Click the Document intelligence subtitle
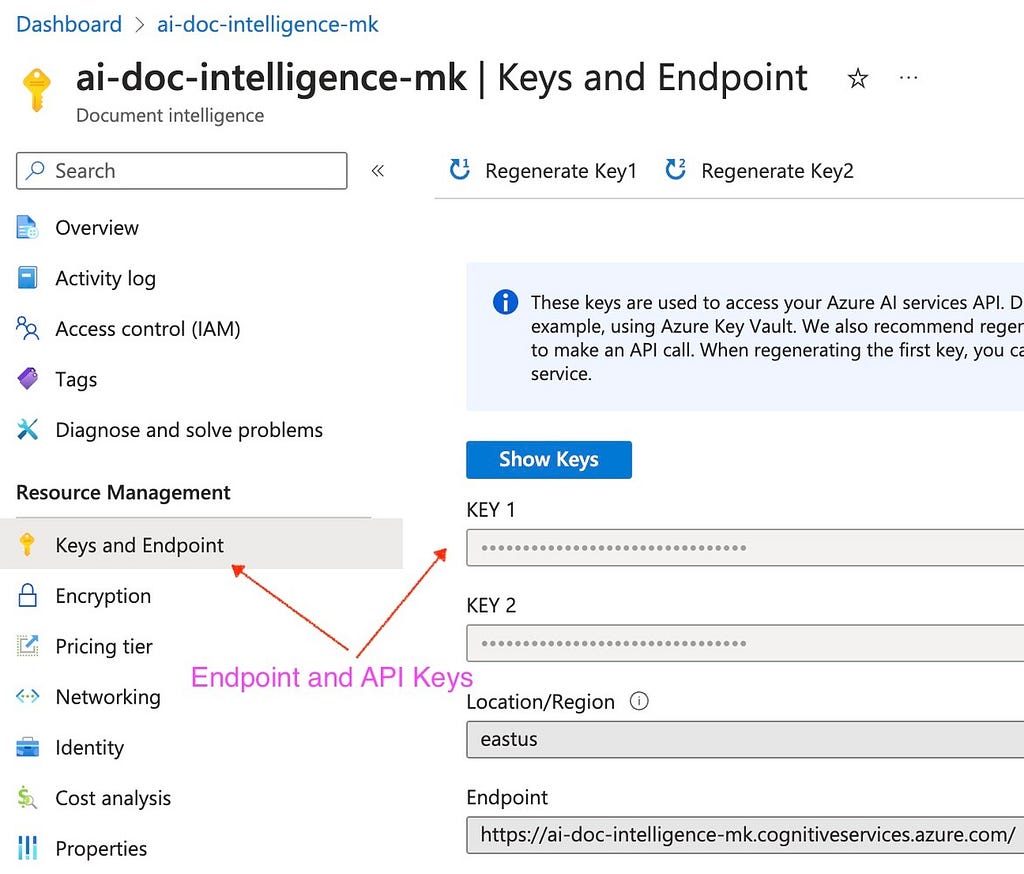 tap(170, 116)
